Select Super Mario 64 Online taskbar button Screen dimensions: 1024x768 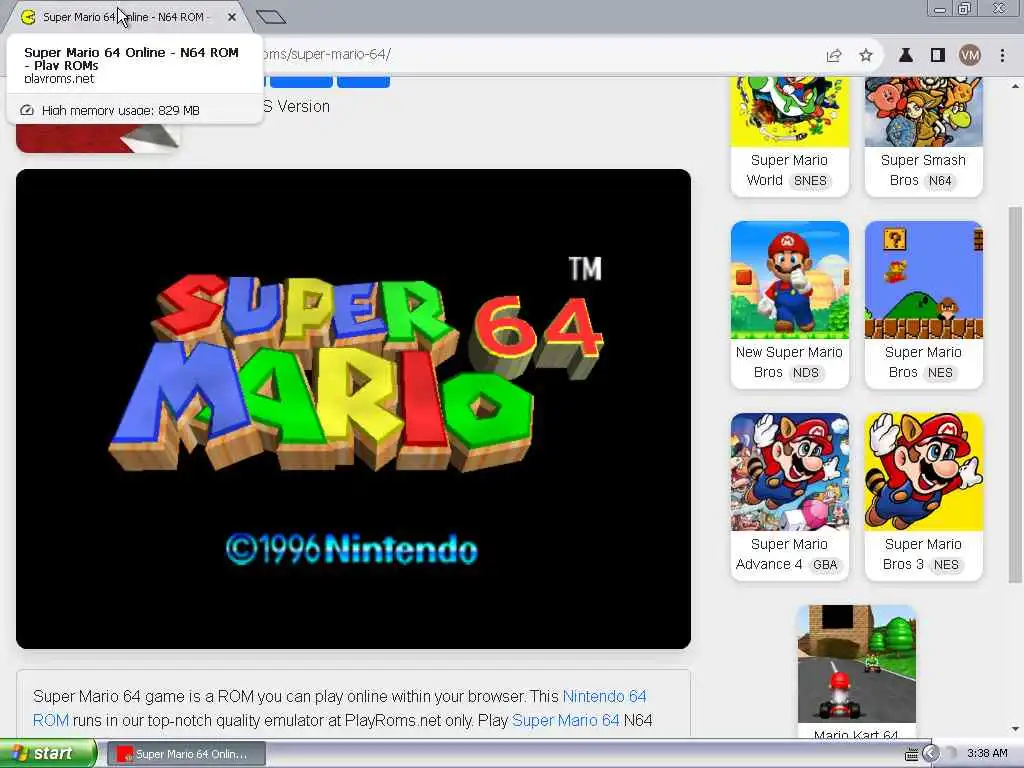186,754
